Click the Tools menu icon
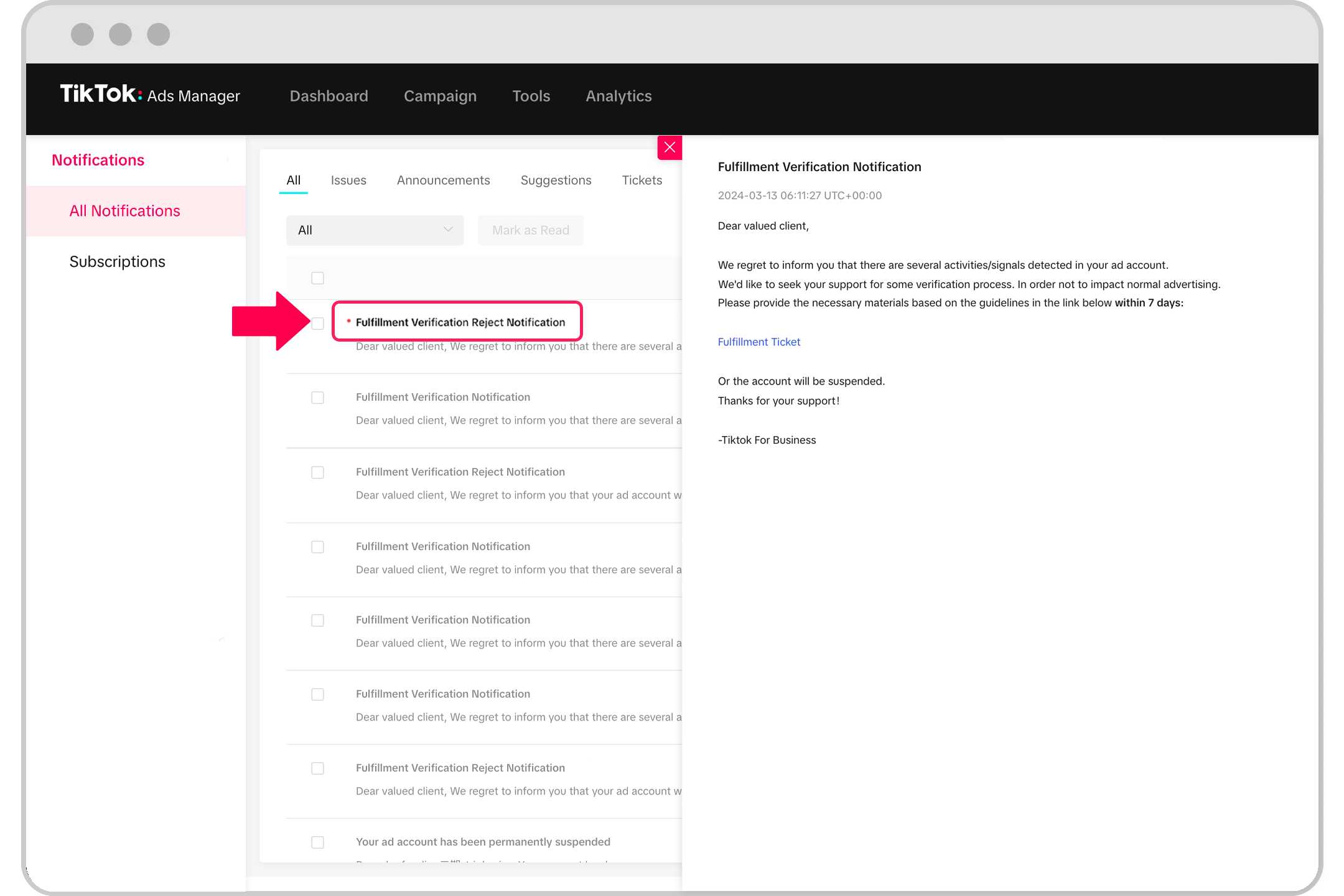 531,97
